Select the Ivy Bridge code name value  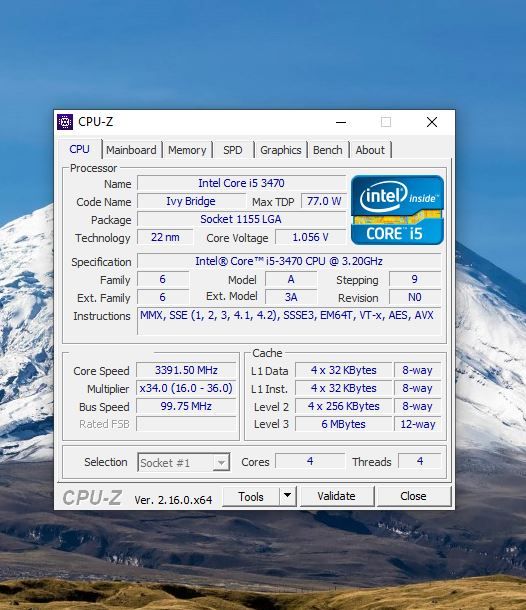[191, 201]
